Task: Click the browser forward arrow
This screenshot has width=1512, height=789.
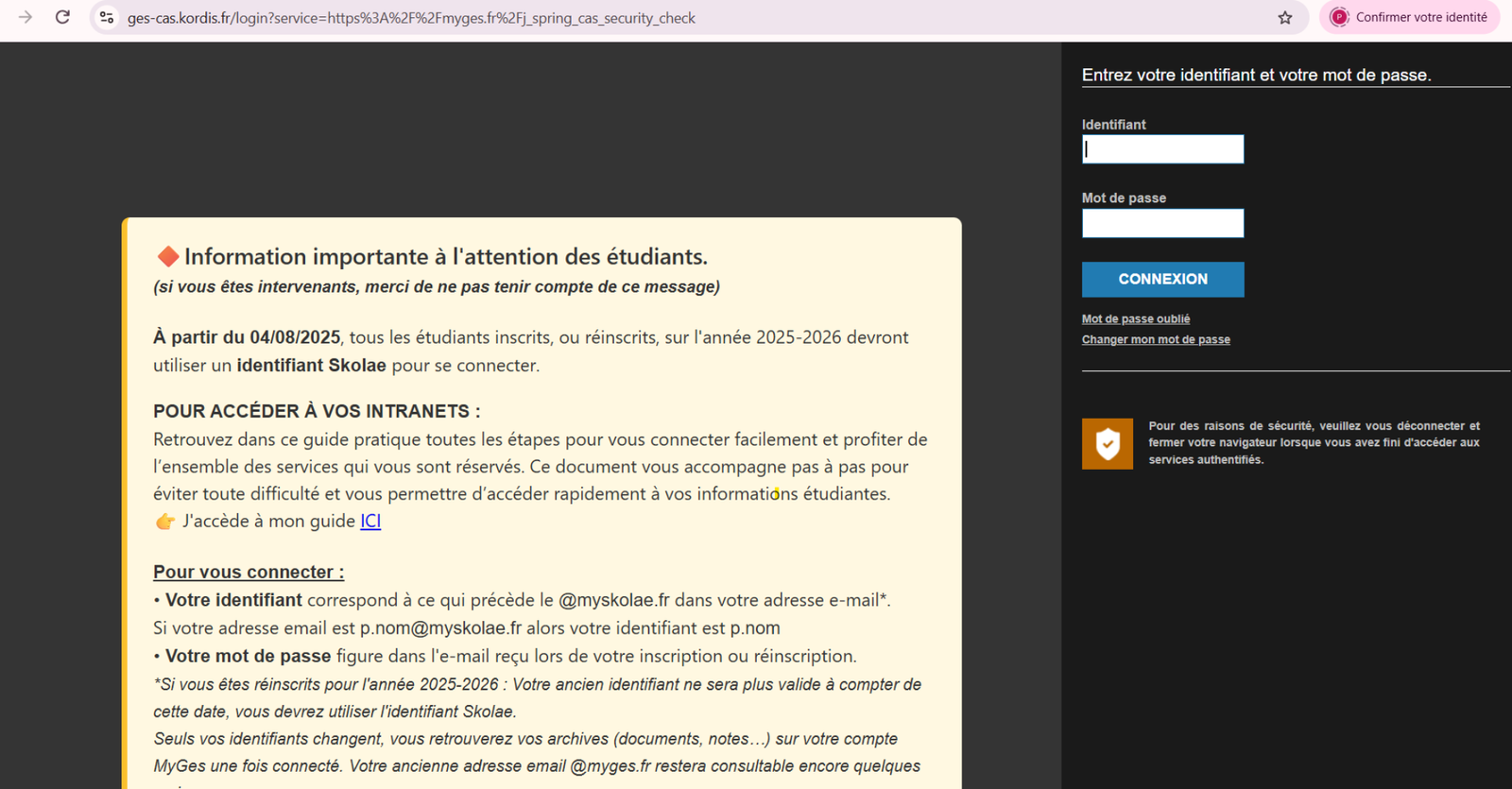Action: point(26,17)
